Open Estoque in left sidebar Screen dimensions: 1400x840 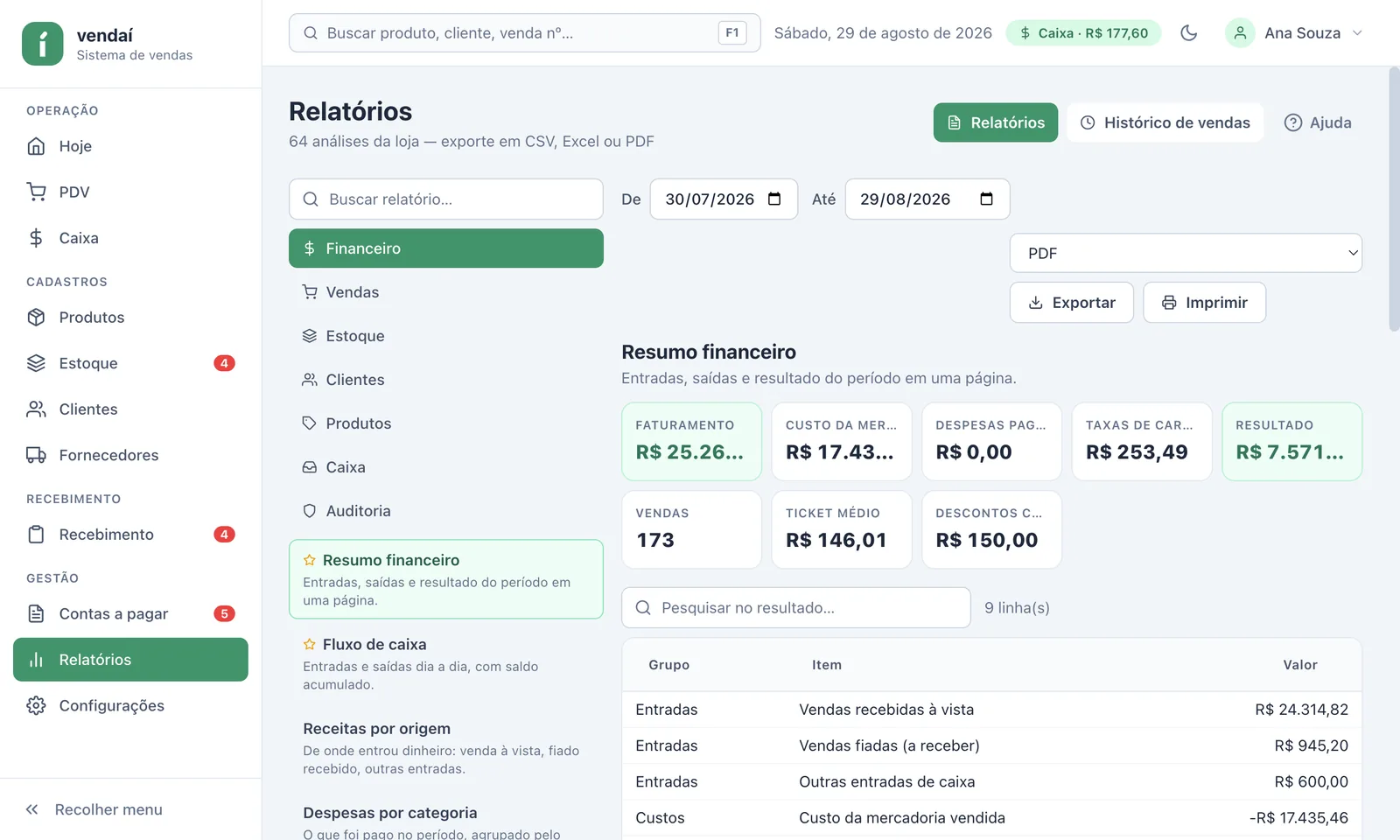pos(130,363)
